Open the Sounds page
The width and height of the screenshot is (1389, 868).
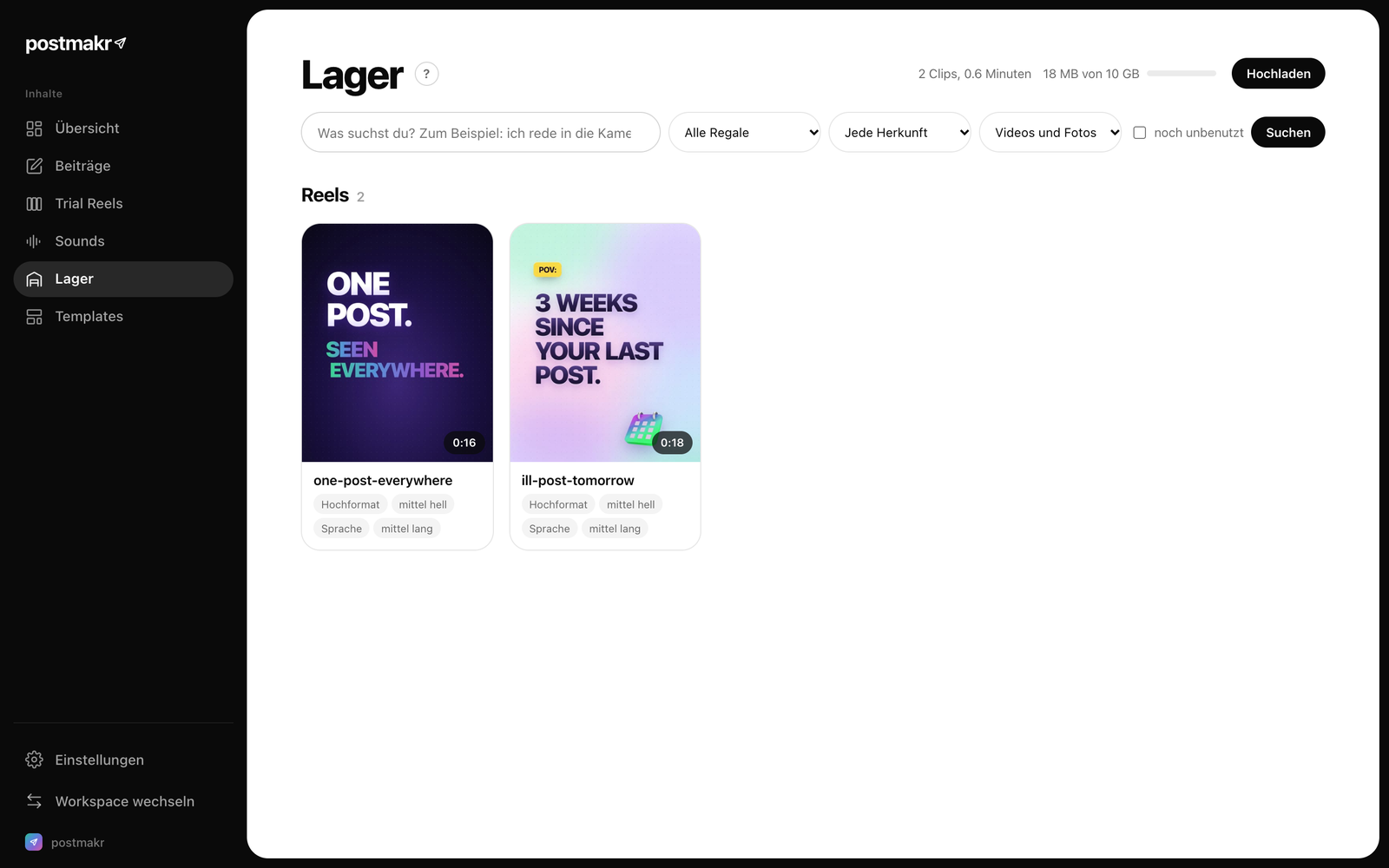pos(123,241)
